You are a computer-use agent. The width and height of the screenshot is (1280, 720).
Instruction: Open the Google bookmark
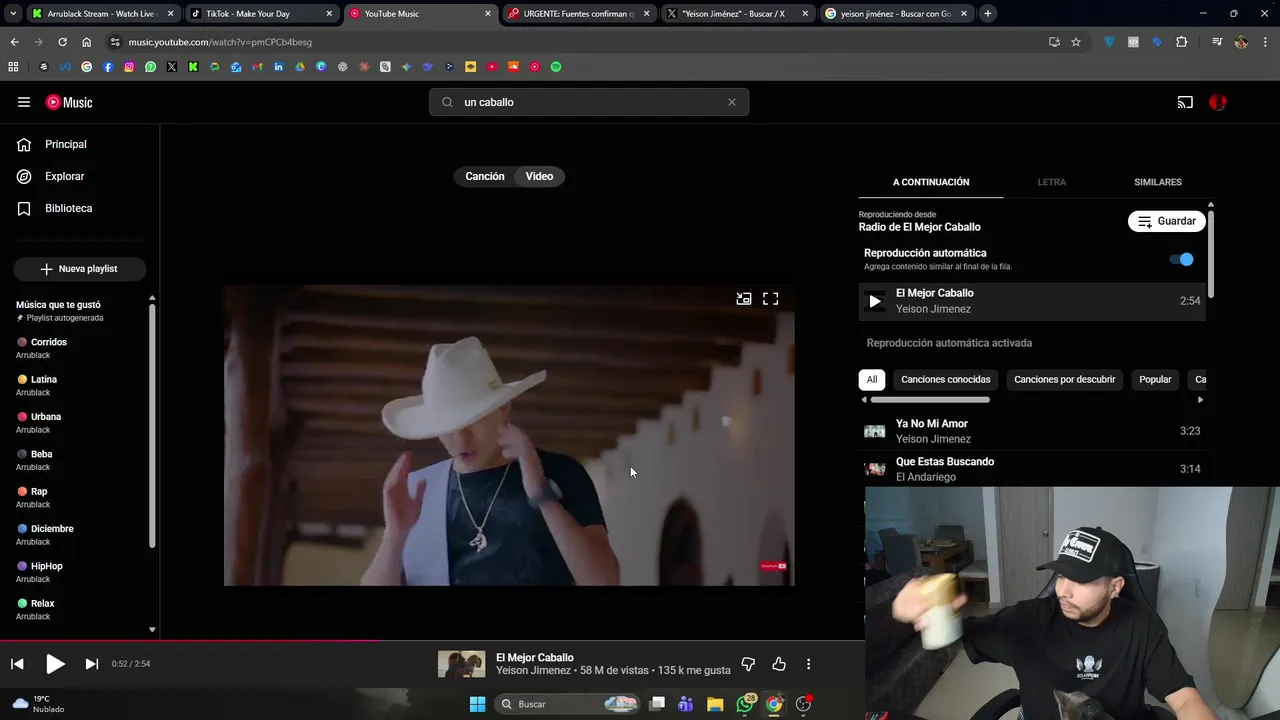[x=86, y=67]
